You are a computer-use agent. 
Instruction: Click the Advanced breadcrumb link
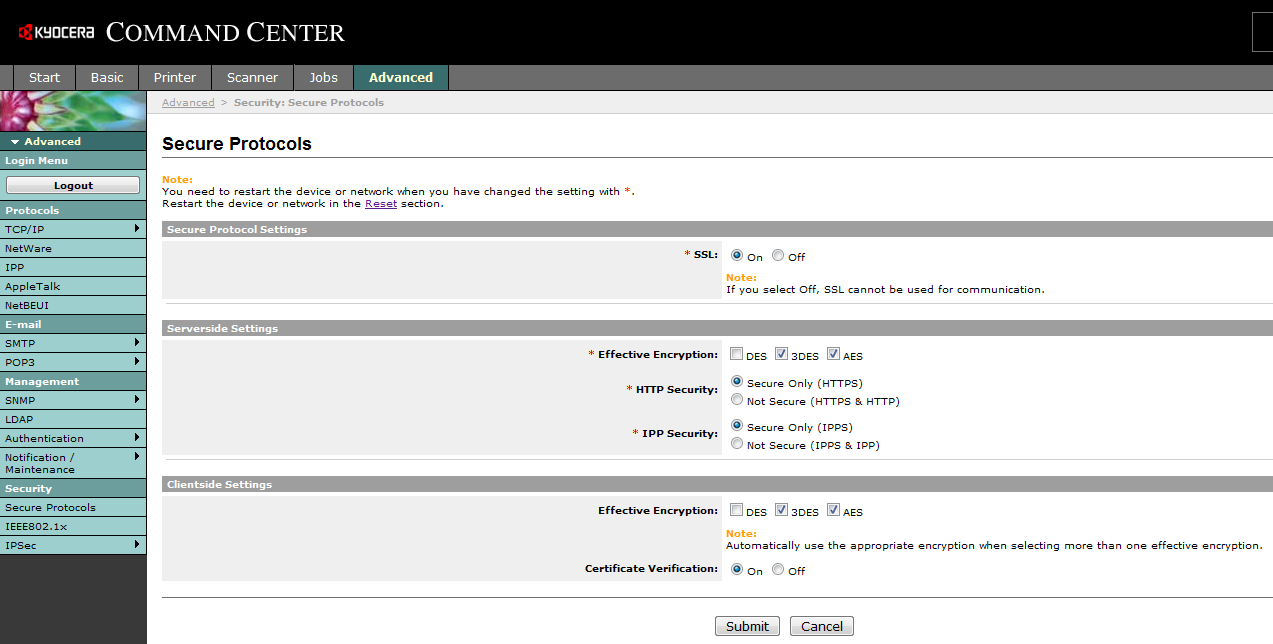point(188,102)
